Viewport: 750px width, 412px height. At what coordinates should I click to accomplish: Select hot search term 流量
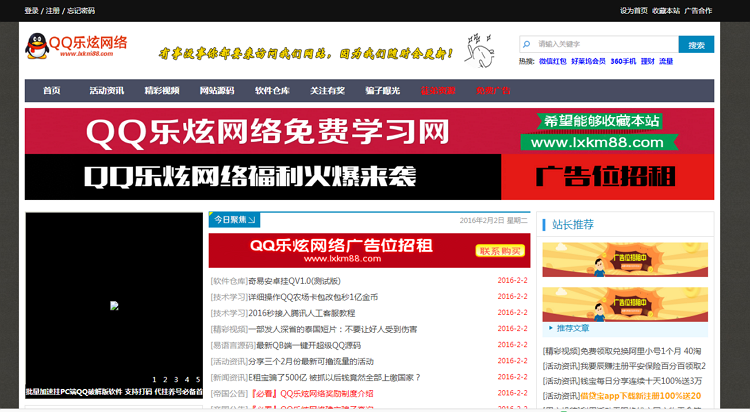pos(666,61)
